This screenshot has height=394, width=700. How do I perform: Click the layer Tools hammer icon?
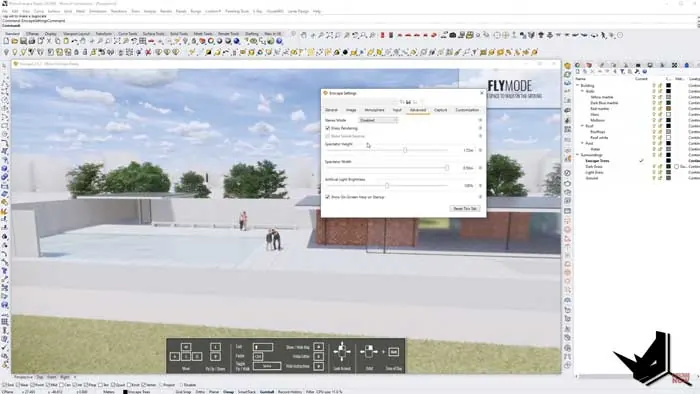point(637,71)
